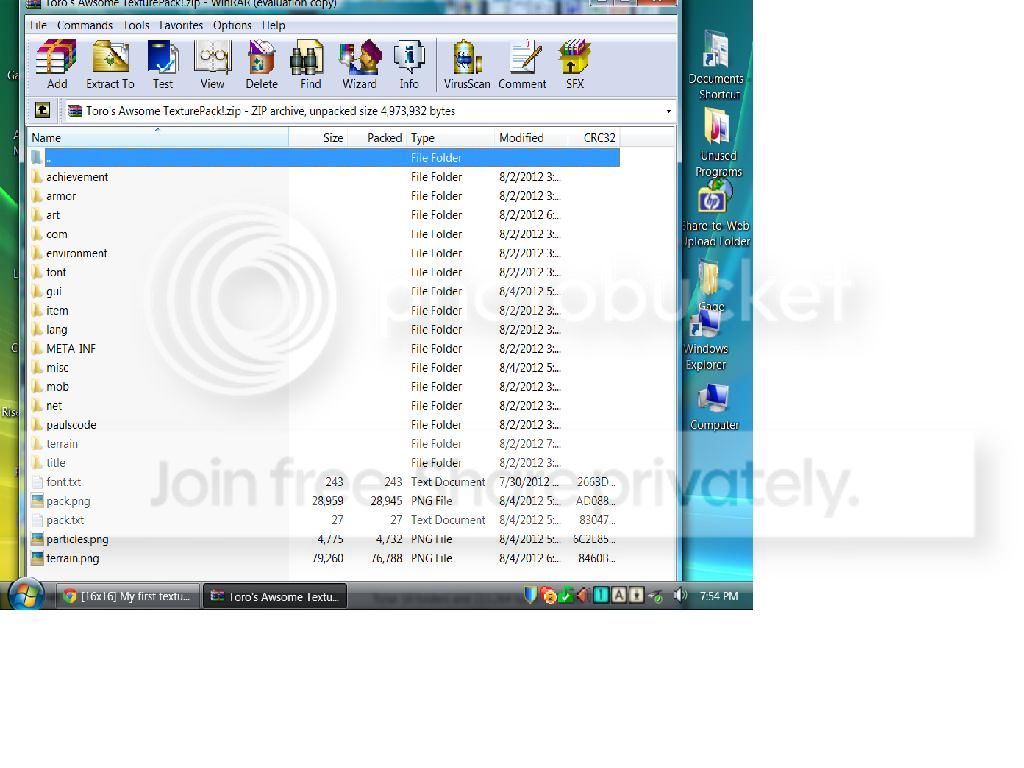Start VirusScan on the archive
1024x768 pixels.
[467, 64]
